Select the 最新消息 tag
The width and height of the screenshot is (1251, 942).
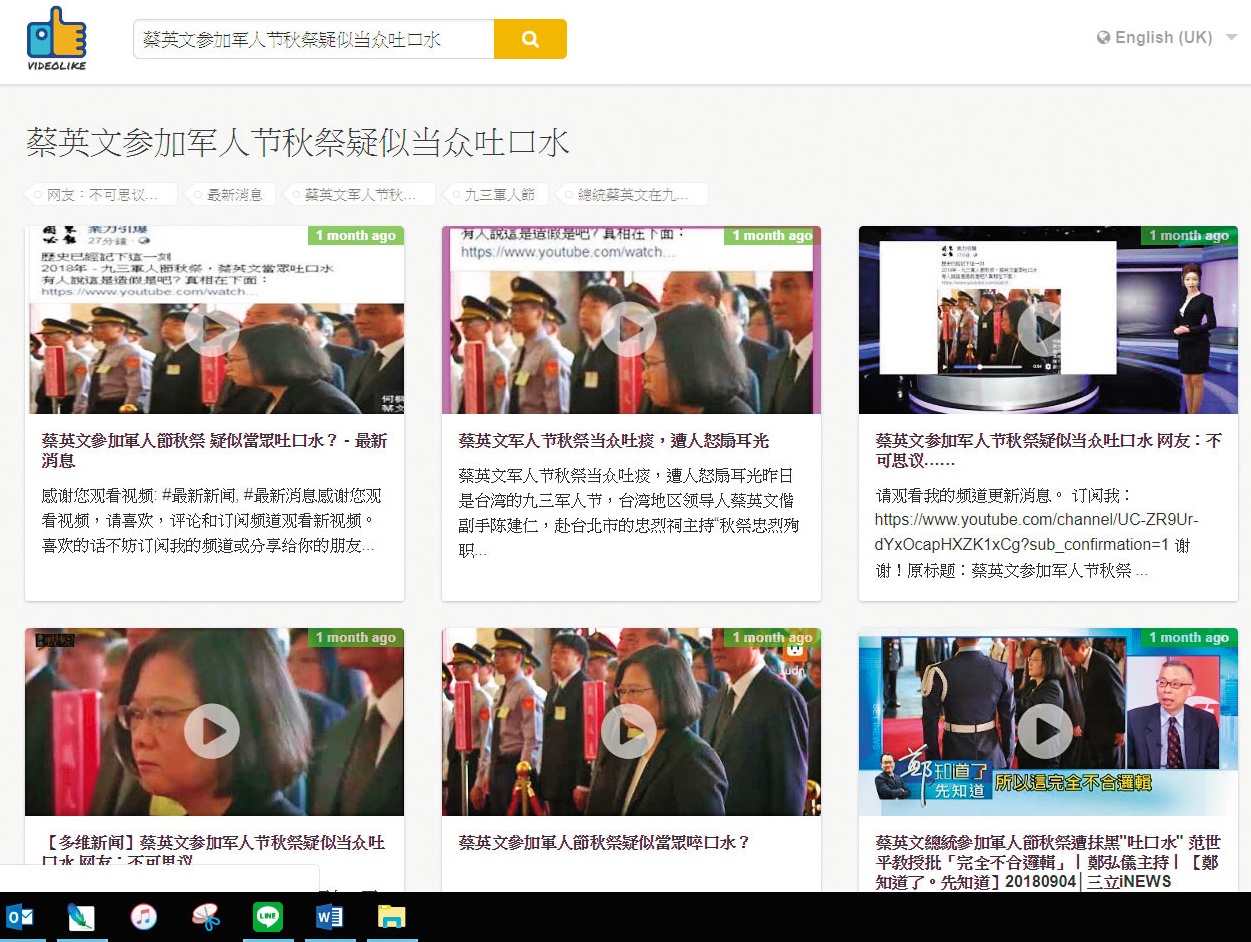pyautogui.click(x=231, y=194)
